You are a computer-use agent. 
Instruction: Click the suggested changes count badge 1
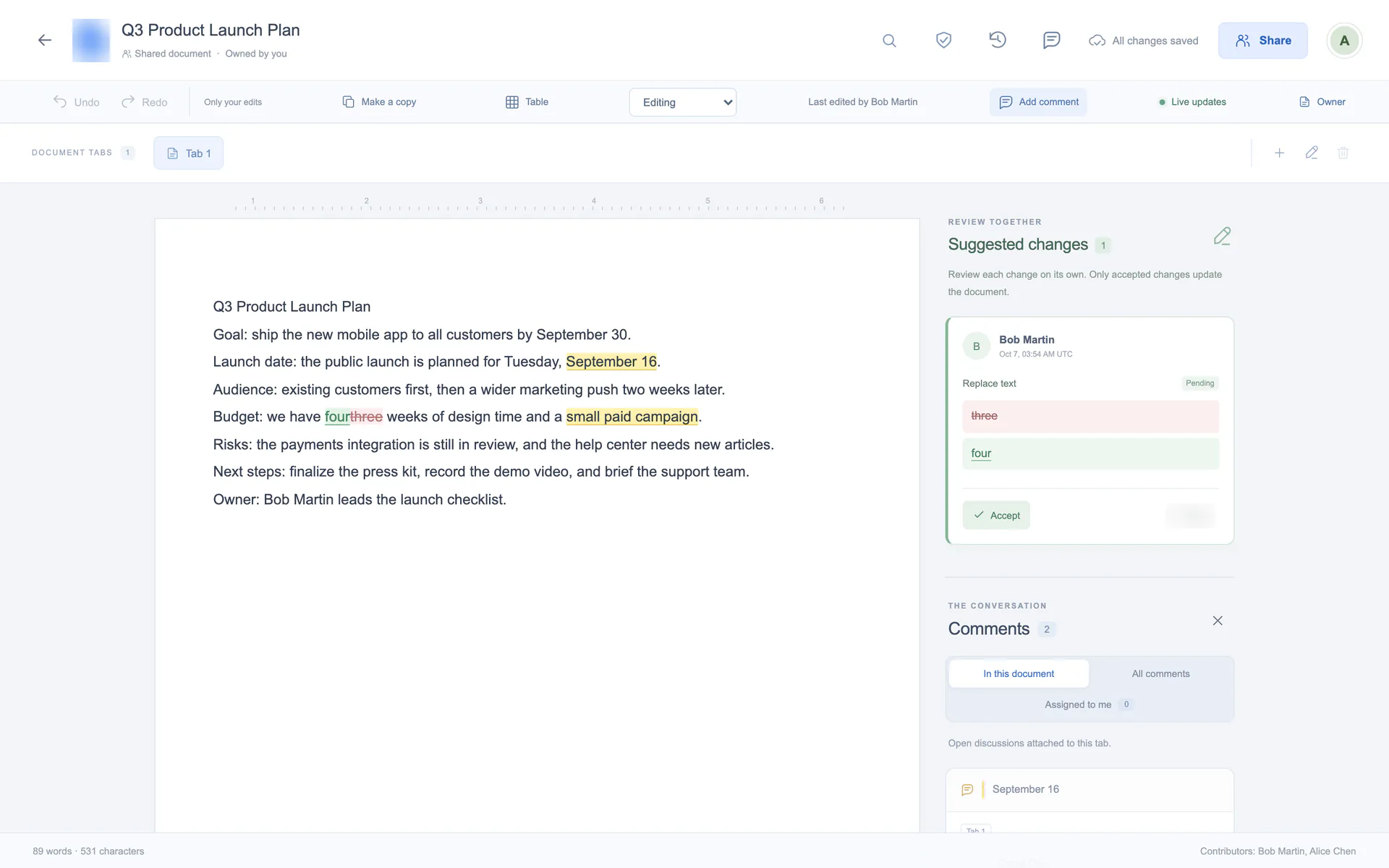pos(1103,245)
